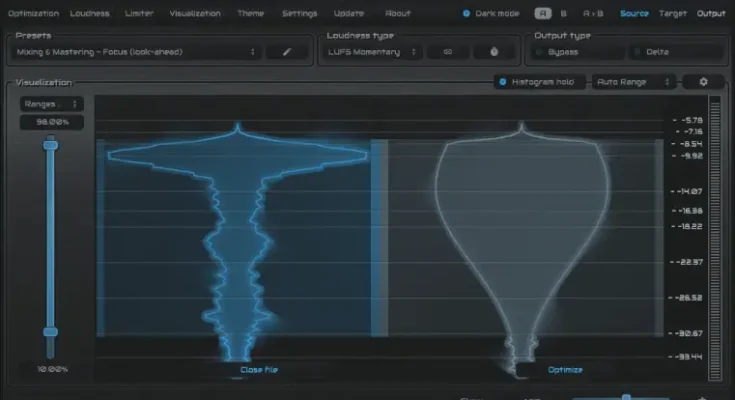Open the Presets dropdown
735x400 pixels.
[x=139, y=51]
